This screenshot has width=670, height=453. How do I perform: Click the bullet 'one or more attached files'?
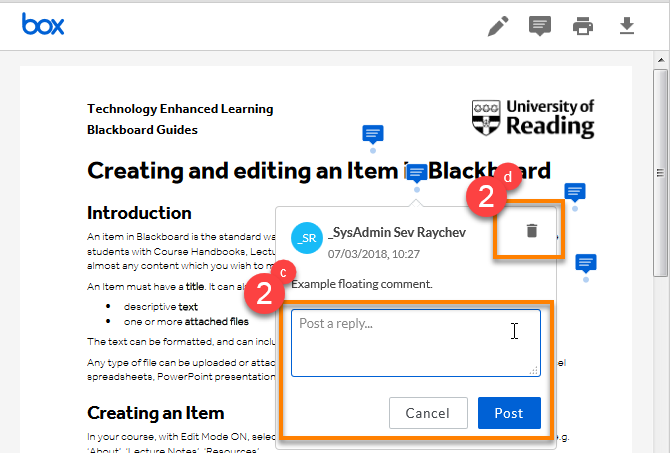click(186, 321)
